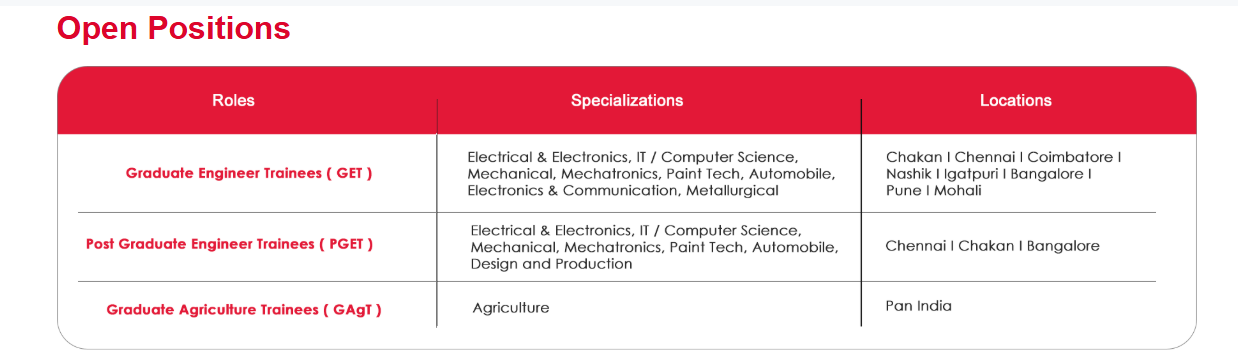This screenshot has width=1238, height=362.
Task: Open Graduate Engineer Trainees (GET) role
Action: tap(249, 173)
